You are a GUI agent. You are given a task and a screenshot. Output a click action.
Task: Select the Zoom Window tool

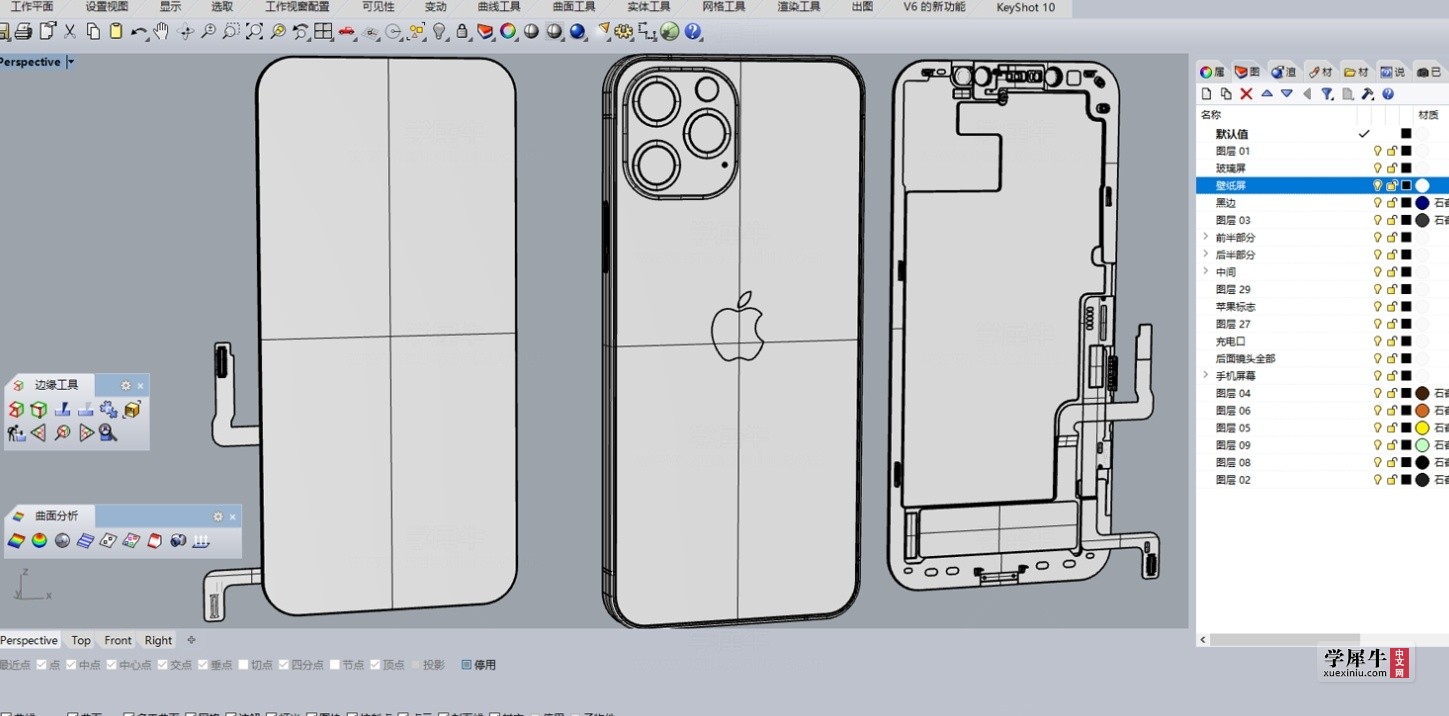(231, 32)
